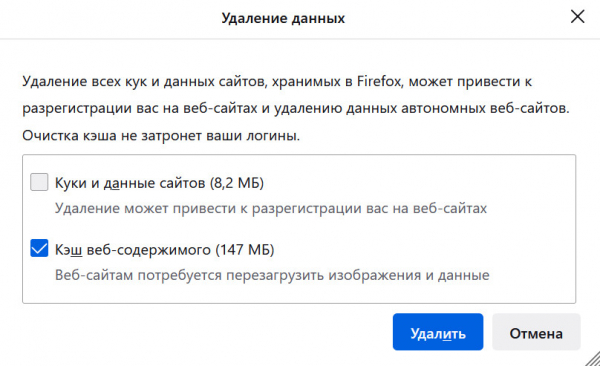Click the cookies size text (8,2 МБ)
This screenshot has width=600, height=366.
pyautogui.click(x=237, y=183)
